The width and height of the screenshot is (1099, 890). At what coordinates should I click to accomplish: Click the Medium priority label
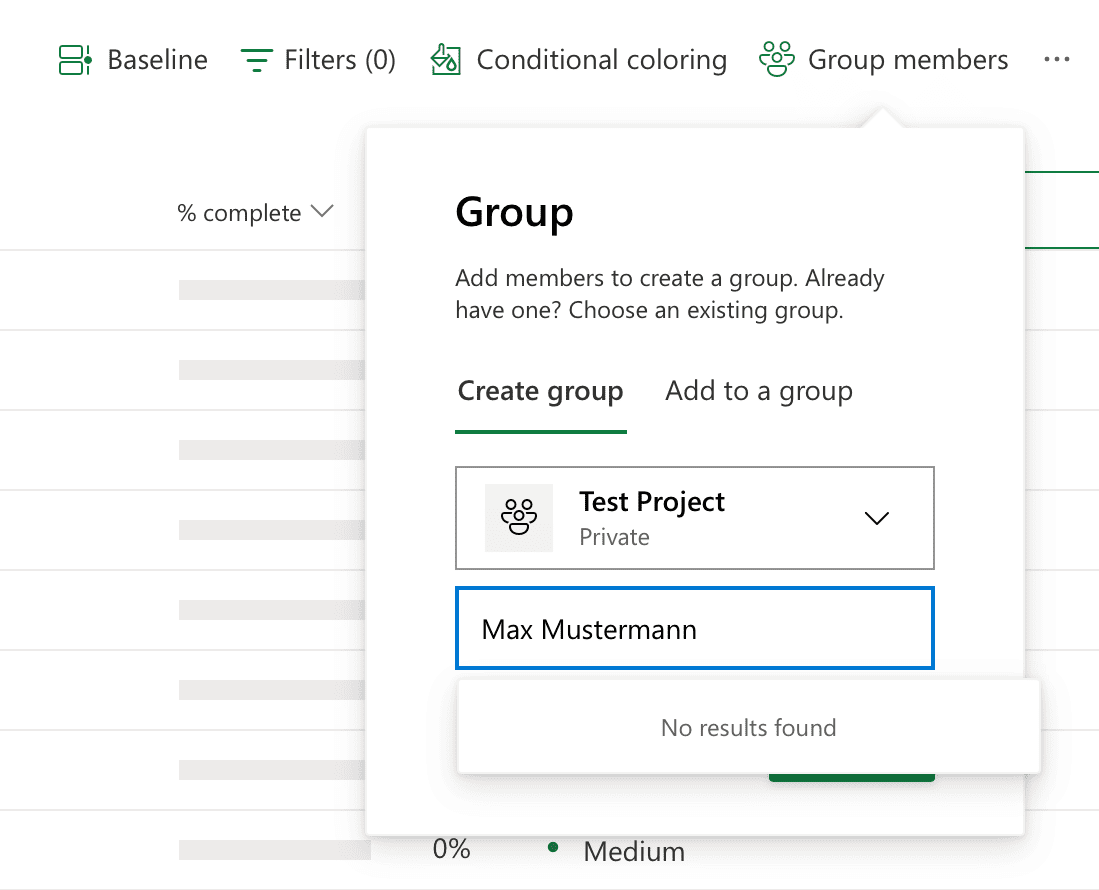point(634,851)
